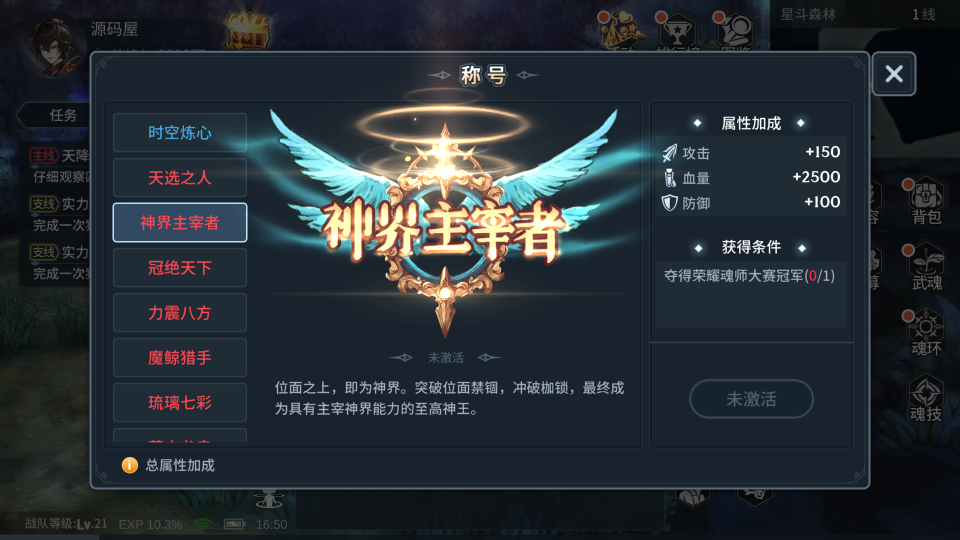Click the 未激活 activation button
The height and width of the screenshot is (540, 960).
[x=751, y=399]
